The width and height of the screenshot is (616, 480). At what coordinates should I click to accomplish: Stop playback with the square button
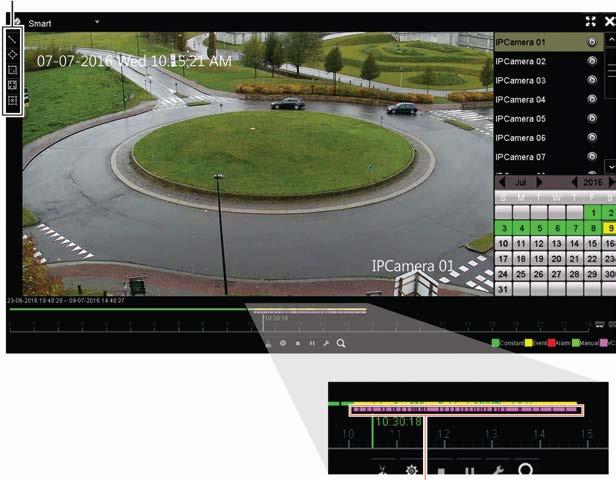tap(298, 343)
